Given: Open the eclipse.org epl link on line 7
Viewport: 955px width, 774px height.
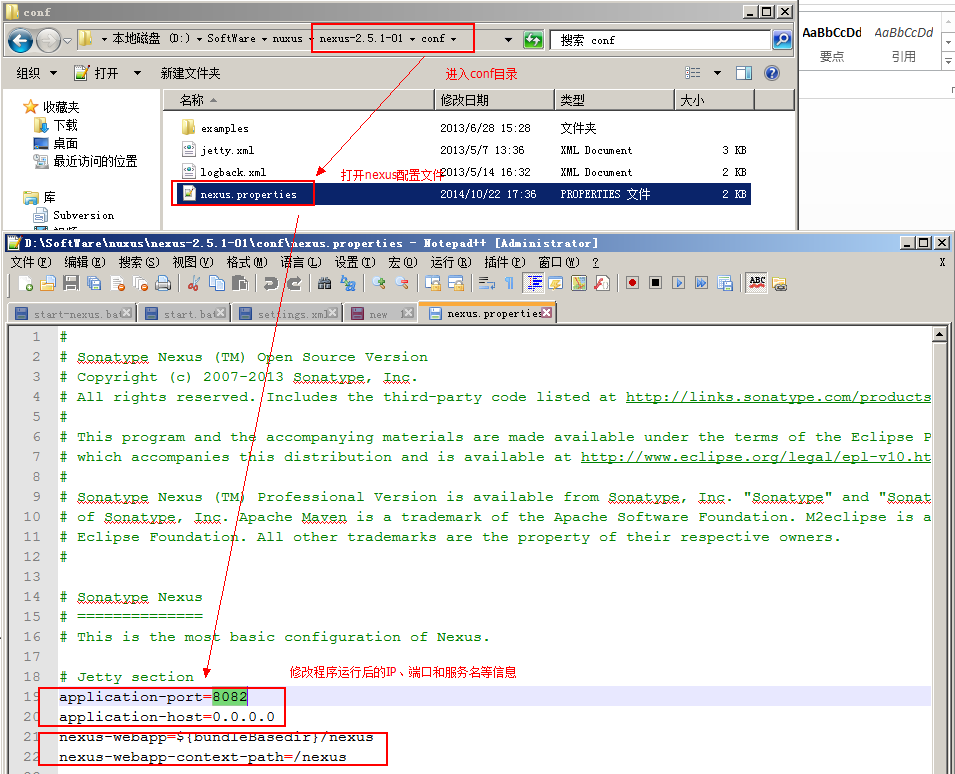Looking at the screenshot, I should tap(755, 457).
